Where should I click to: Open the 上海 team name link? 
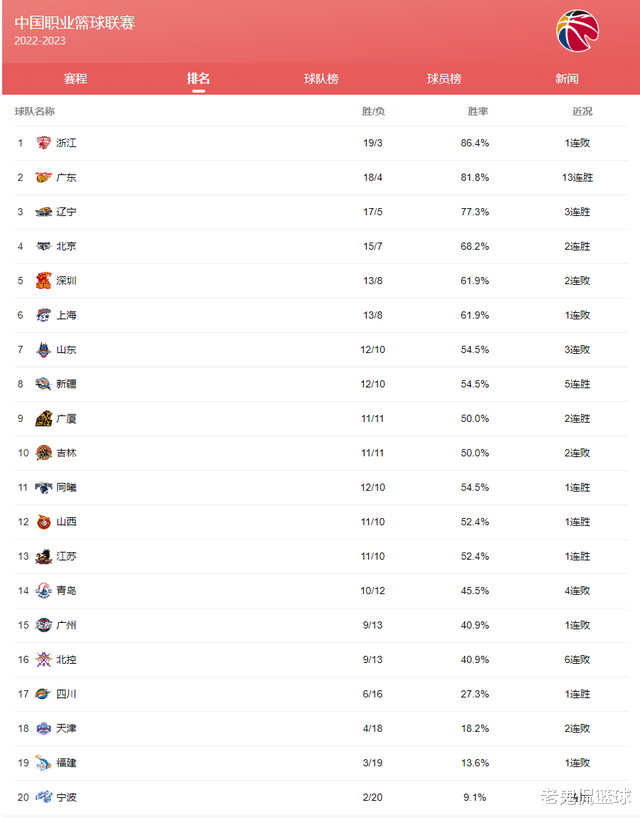[x=66, y=315]
